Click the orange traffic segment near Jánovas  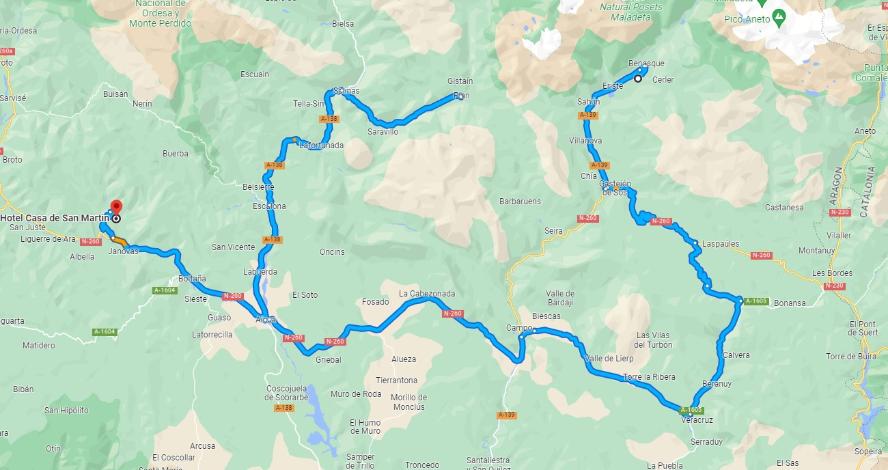coord(119,242)
